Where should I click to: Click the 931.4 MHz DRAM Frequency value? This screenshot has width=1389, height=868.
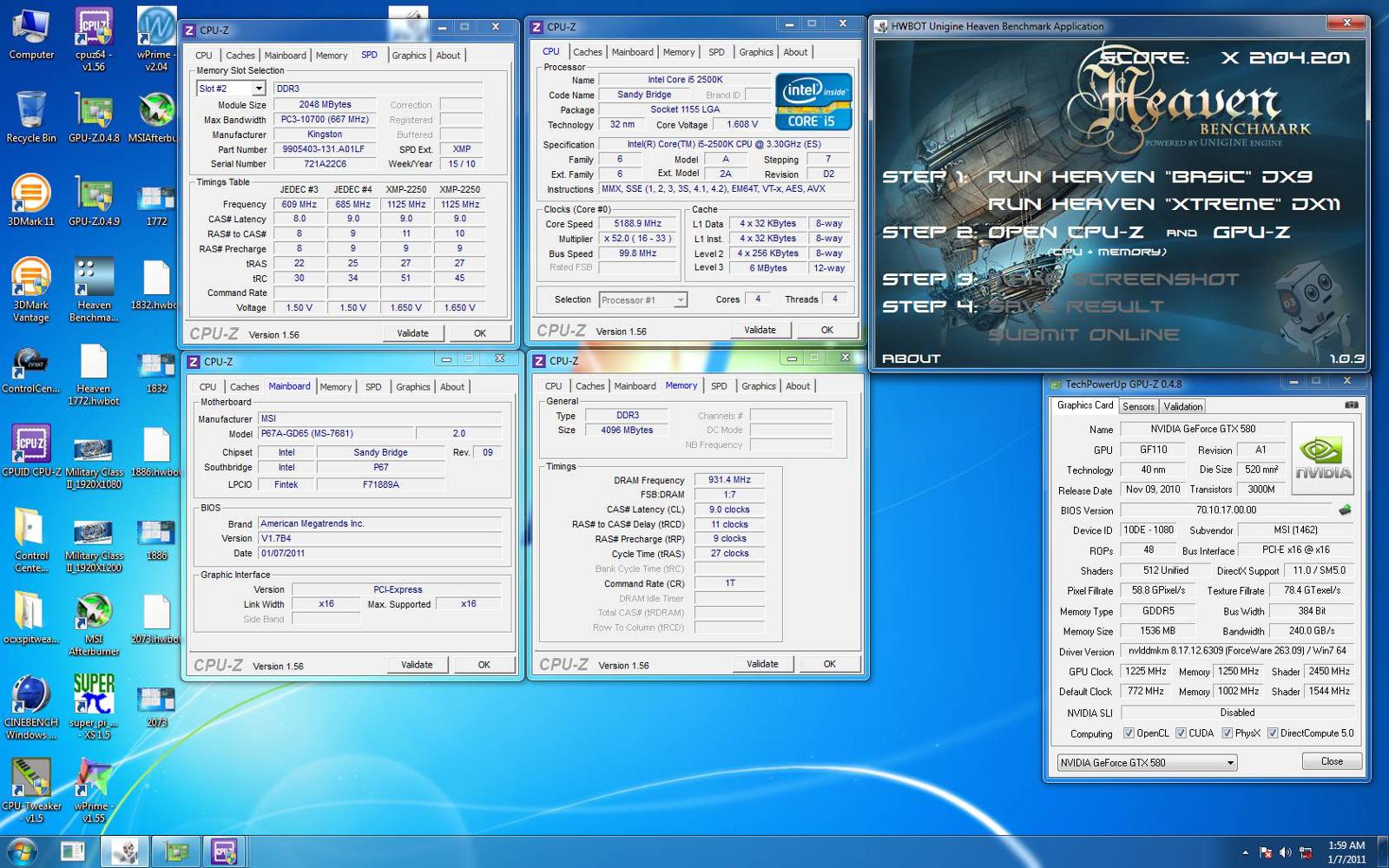[x=729, y=480]
